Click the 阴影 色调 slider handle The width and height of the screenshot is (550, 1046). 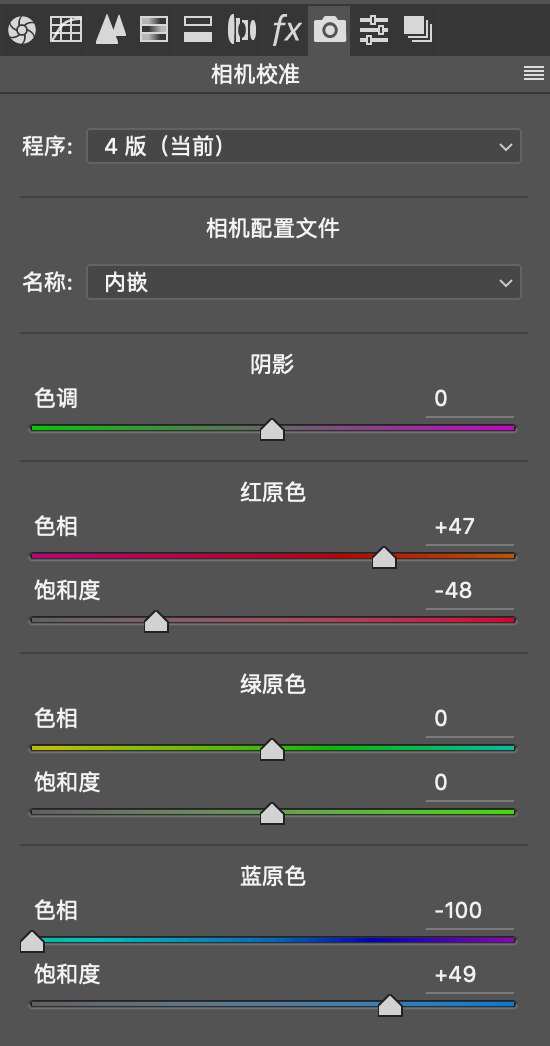(x=272, y=430)
